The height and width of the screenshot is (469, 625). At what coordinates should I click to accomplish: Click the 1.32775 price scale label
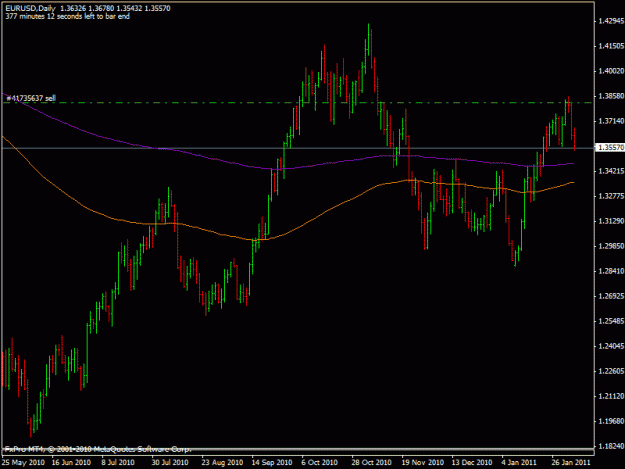(x=611, y=196)
